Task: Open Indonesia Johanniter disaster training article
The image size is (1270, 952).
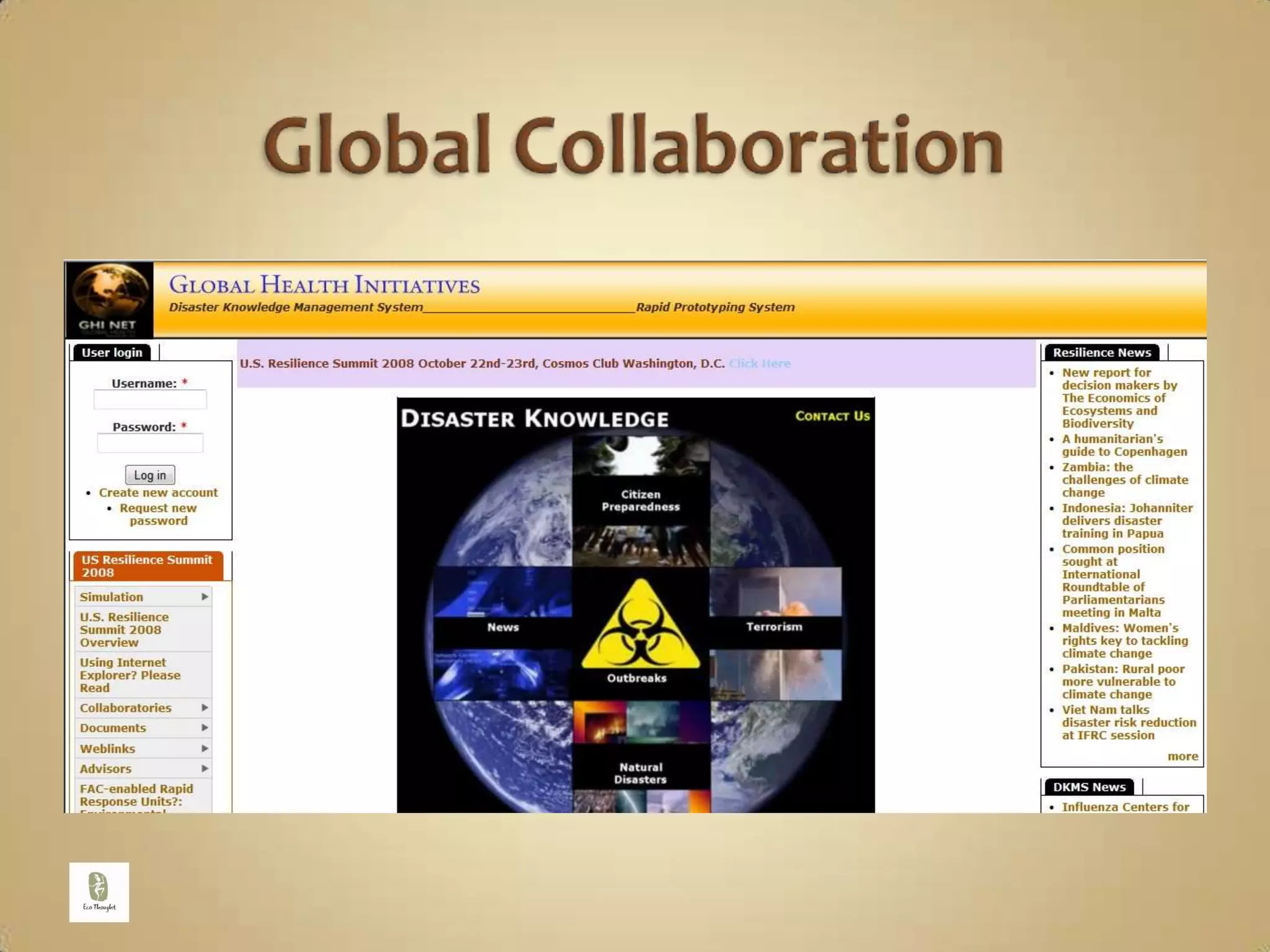Action: 1127,521
